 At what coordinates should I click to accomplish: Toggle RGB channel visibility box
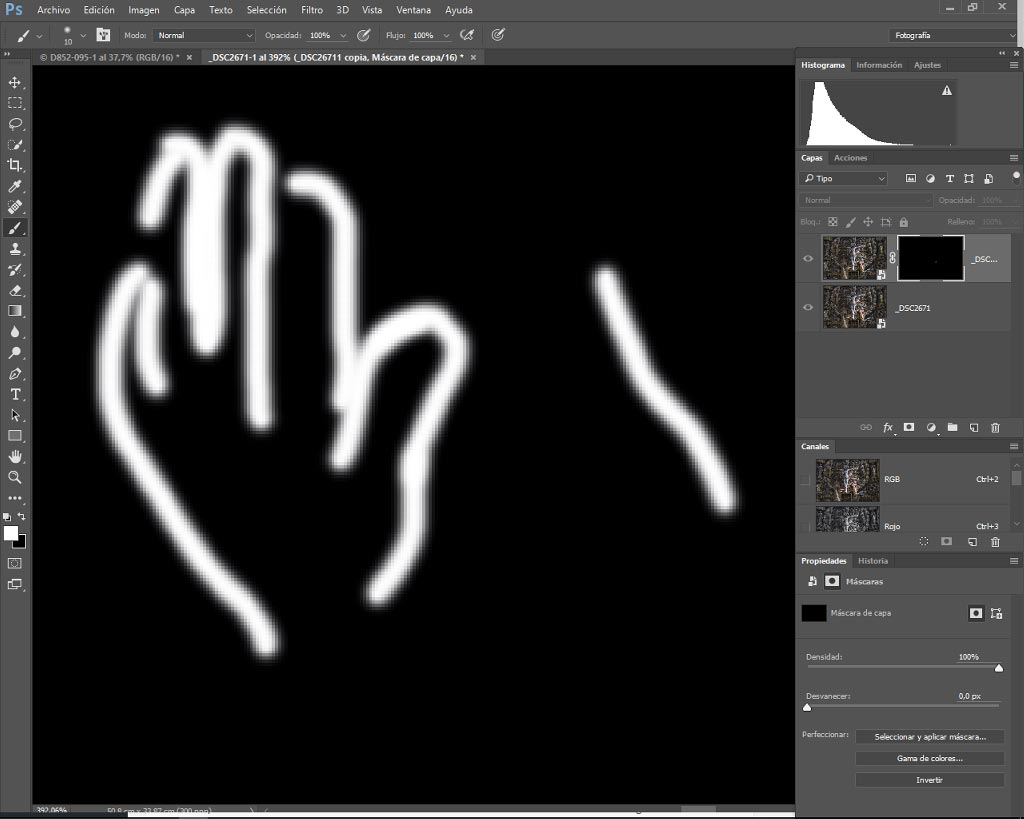tap(805, 479)
